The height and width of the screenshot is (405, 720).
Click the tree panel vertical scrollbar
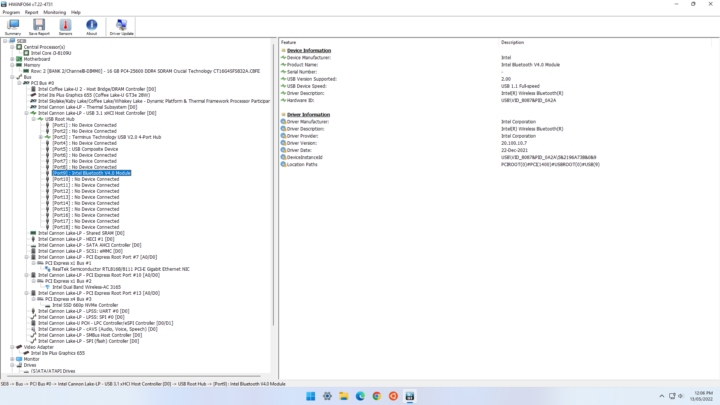(274, 184)
